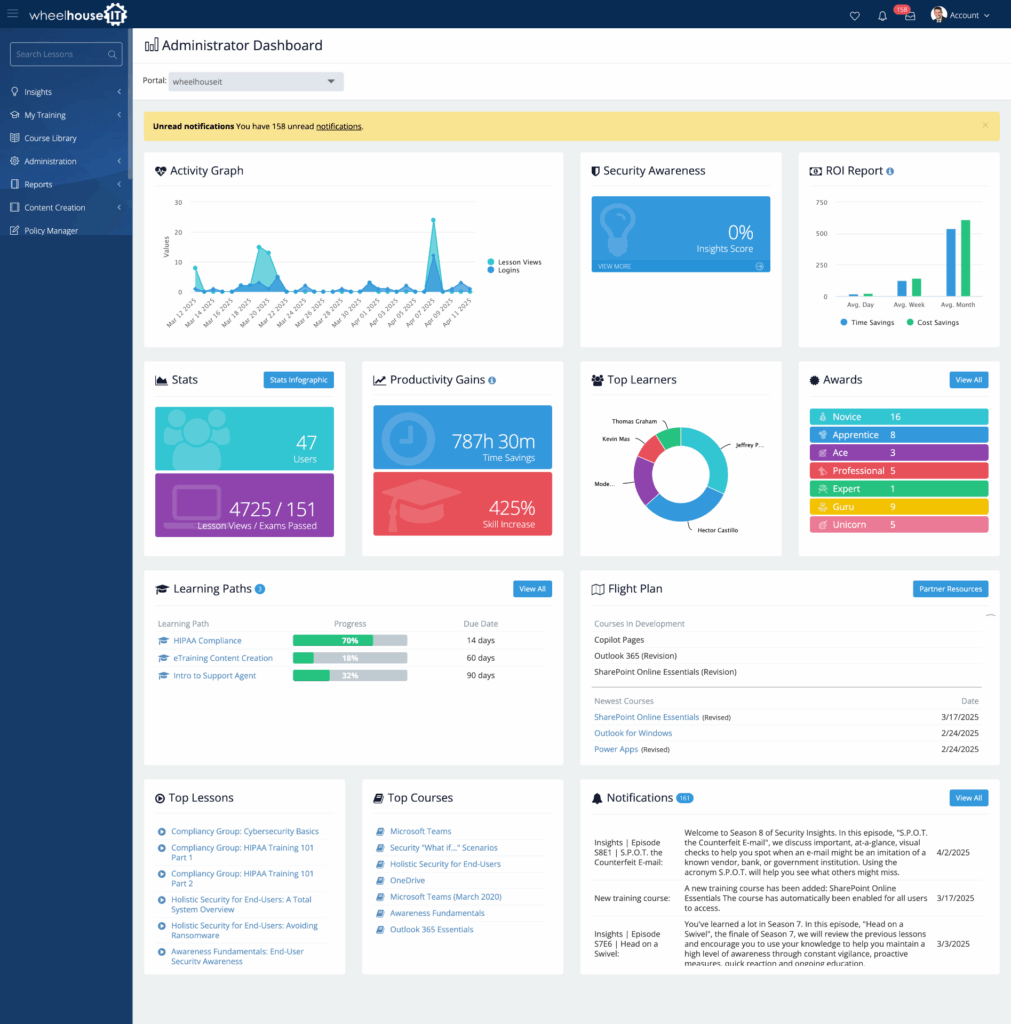The width and height of the screenshot is (1011, 1024).
Task: Click the Learning Paths info badge
Action: pyautogui.click(x=260, y=589)
